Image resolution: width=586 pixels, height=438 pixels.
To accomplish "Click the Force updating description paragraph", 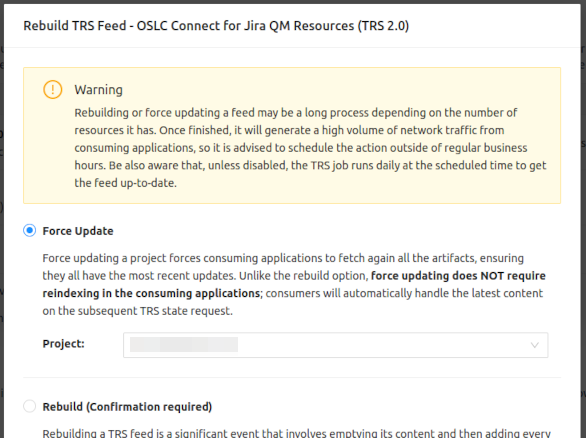I will click(294, 284).
